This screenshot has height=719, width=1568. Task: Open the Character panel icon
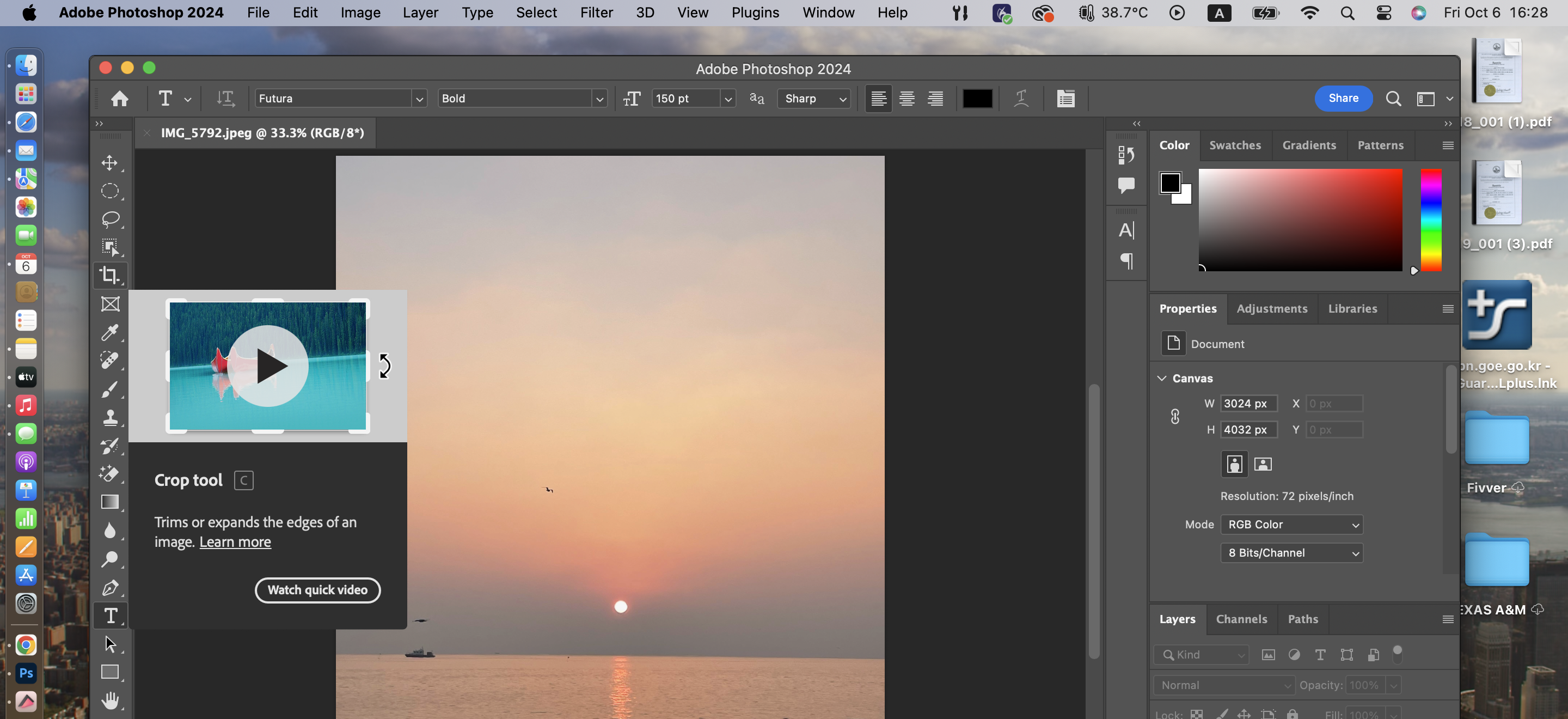tap(1126, 230)
